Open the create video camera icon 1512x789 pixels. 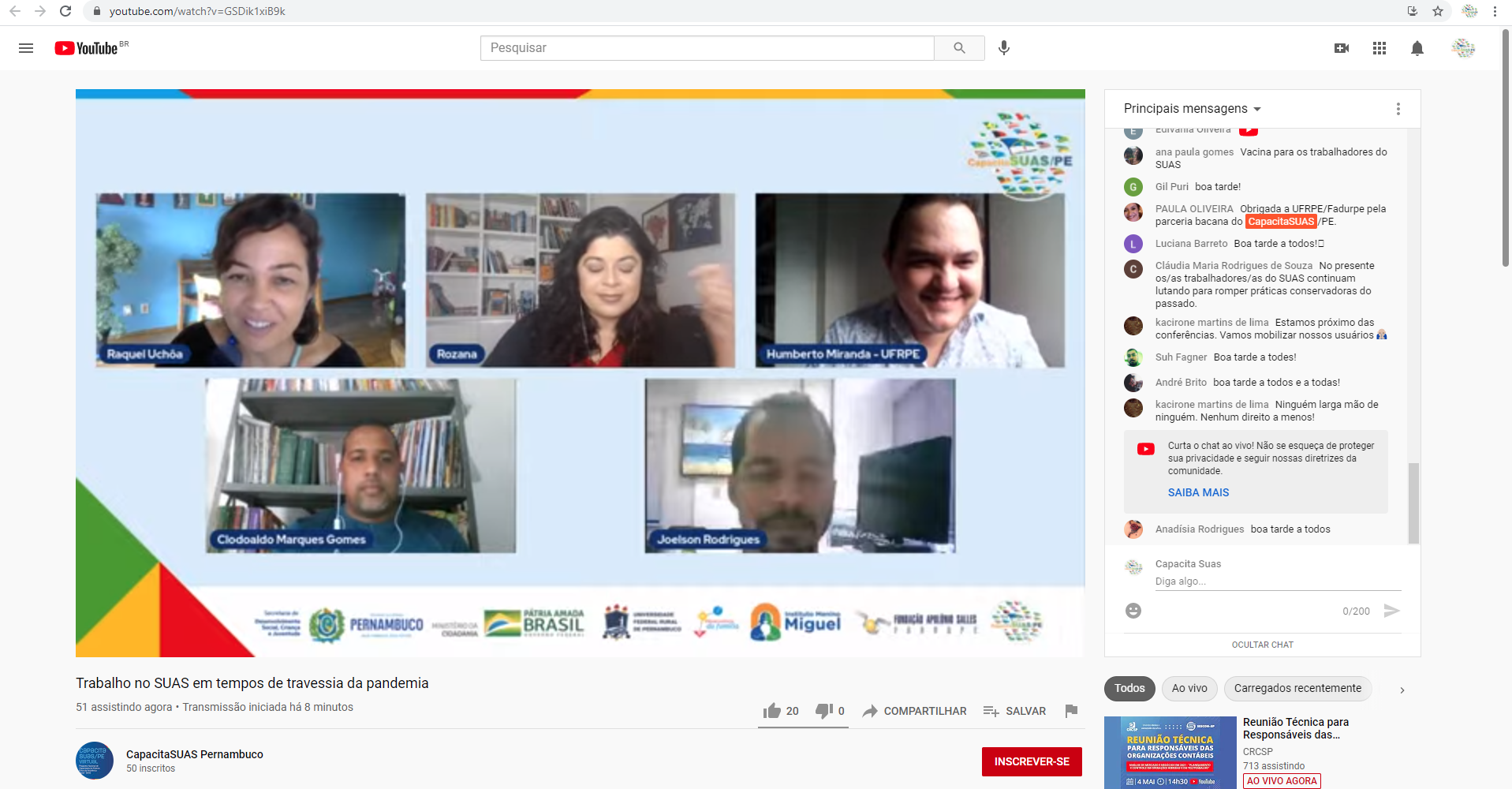click(1341, 48)
